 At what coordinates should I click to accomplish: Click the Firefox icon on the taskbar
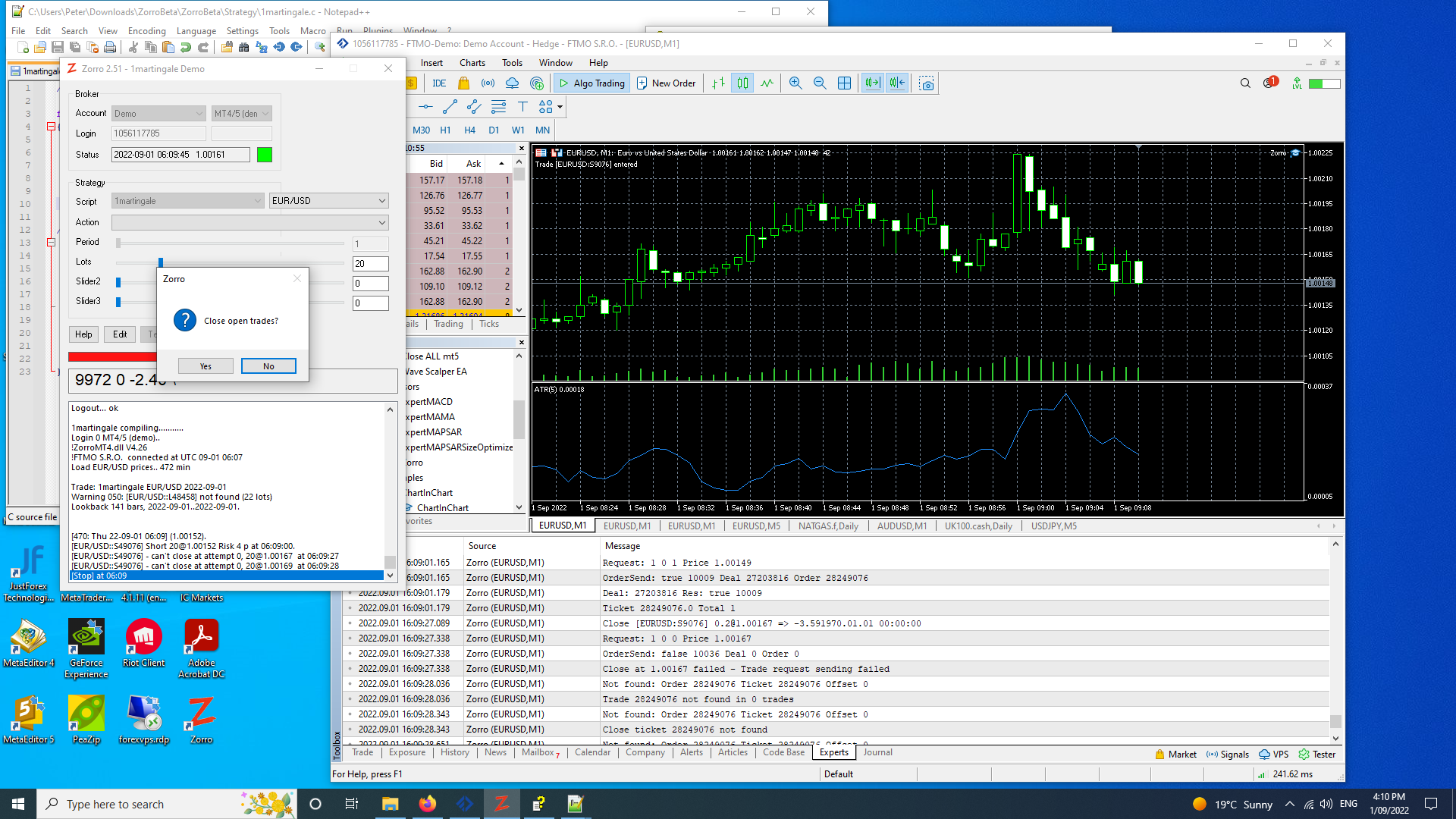click(x=428, y=804)
